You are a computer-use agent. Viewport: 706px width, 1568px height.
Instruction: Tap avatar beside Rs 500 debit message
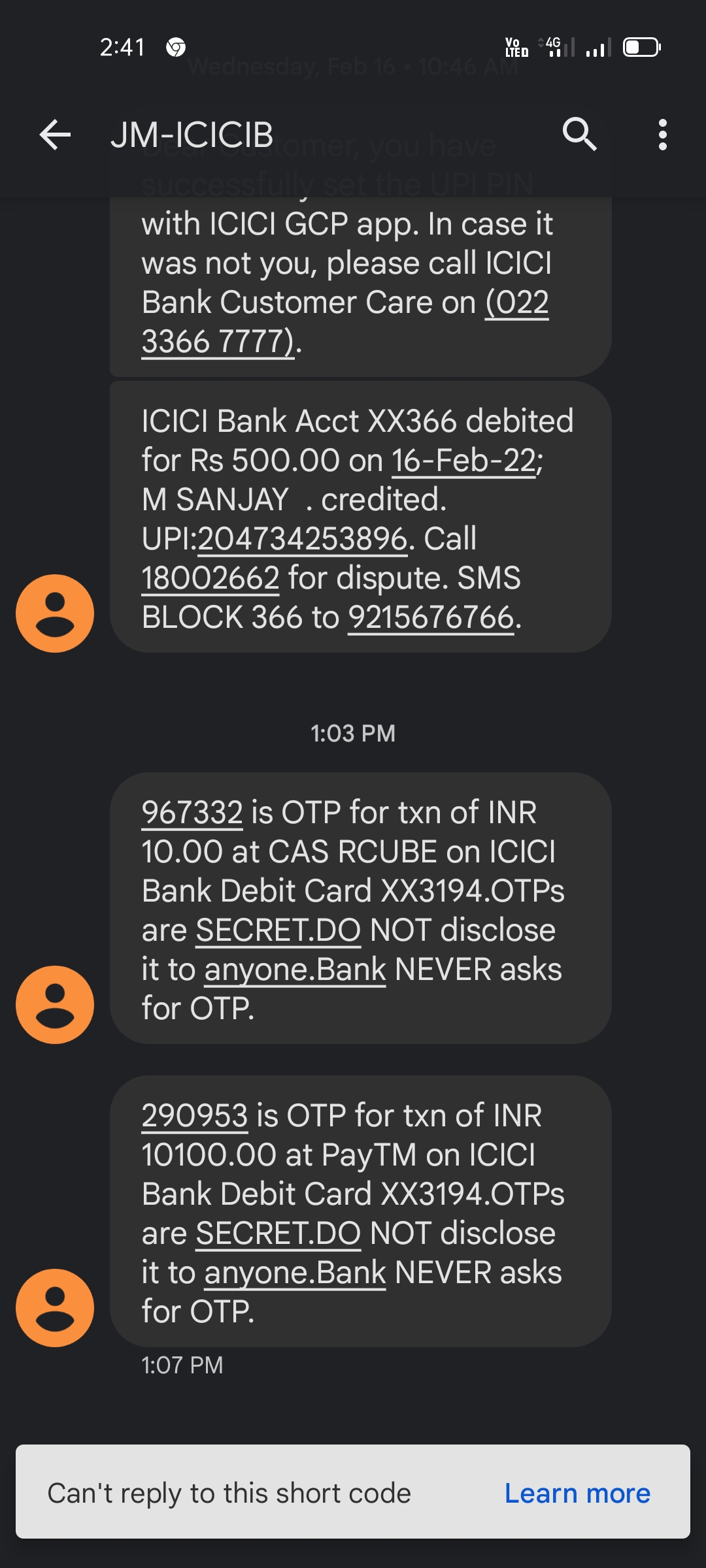coord(55,613)
